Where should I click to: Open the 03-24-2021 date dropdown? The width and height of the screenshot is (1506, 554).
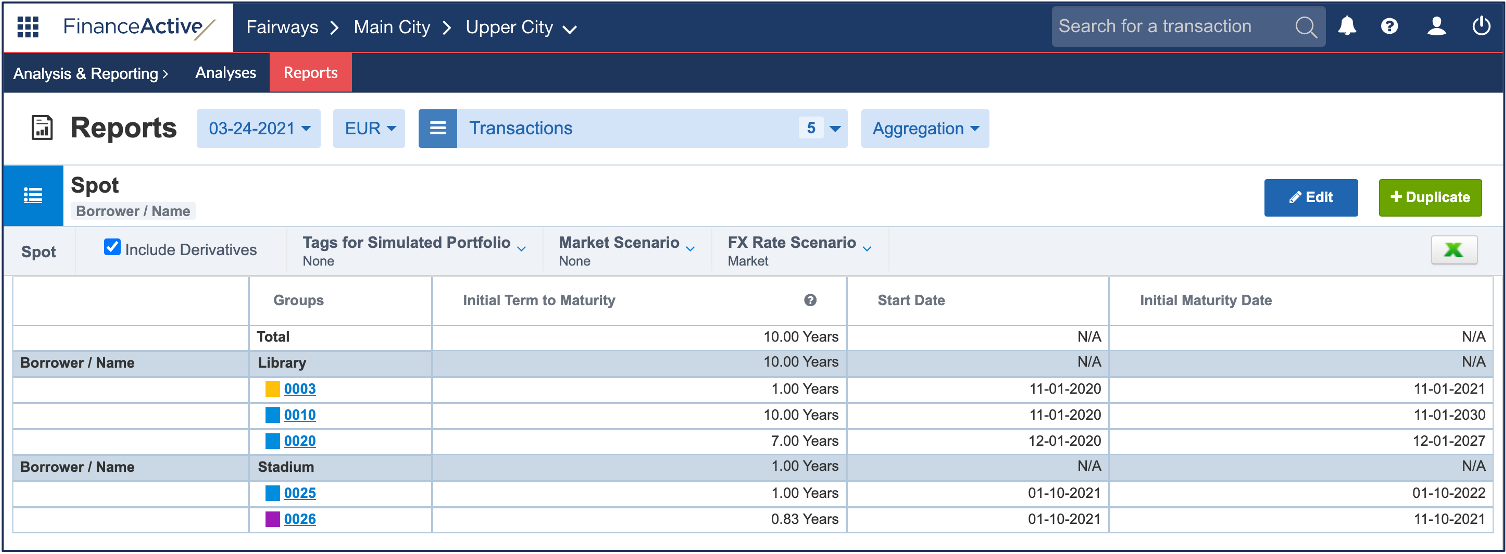(259, 128)
